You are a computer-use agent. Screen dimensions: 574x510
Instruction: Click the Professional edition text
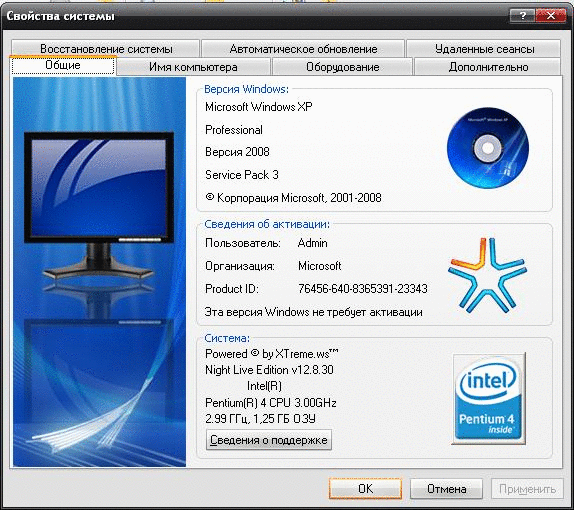coord(234,130)
